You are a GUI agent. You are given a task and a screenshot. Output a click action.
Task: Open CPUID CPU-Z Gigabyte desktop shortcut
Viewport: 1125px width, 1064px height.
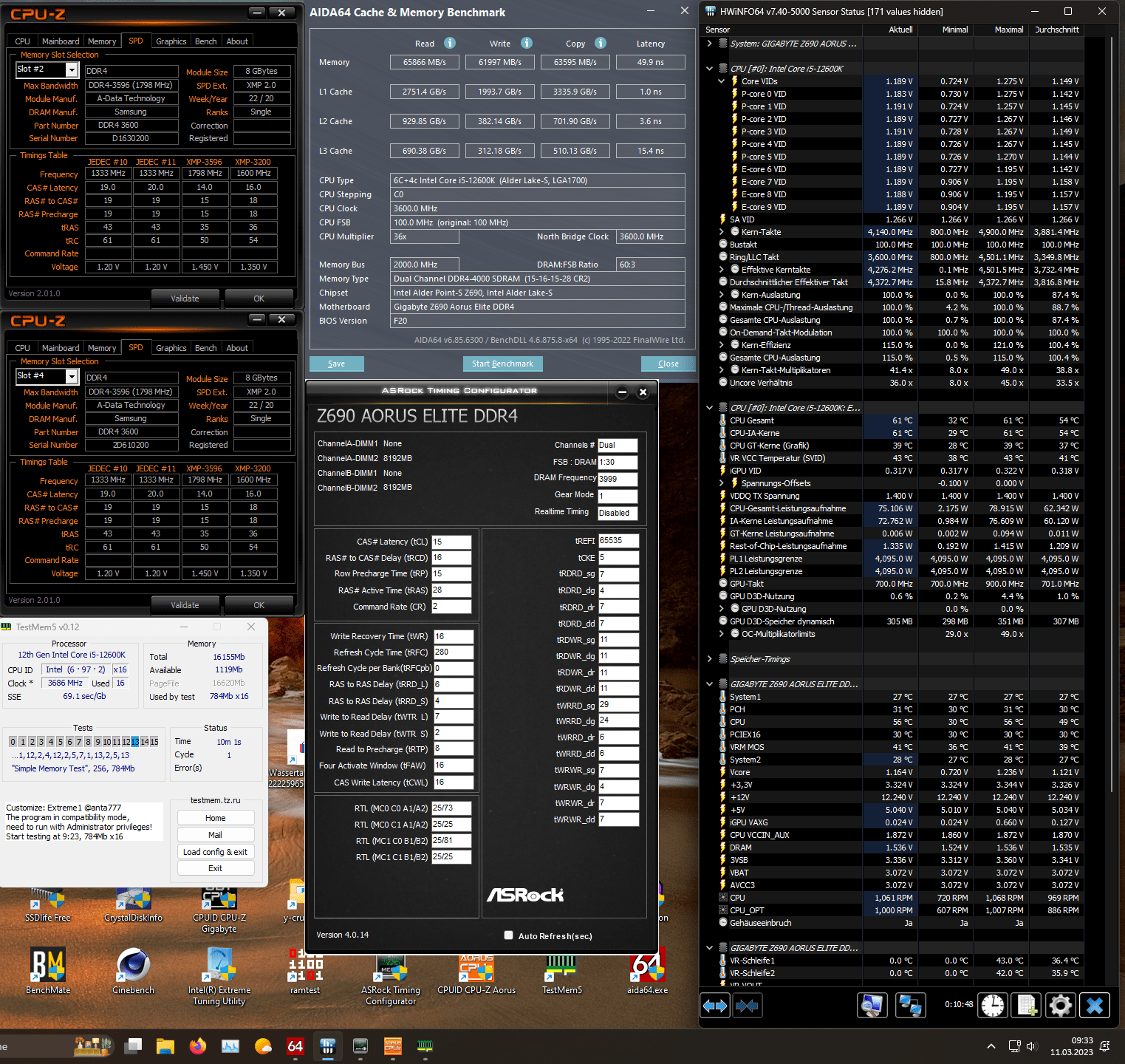[219, 910]
